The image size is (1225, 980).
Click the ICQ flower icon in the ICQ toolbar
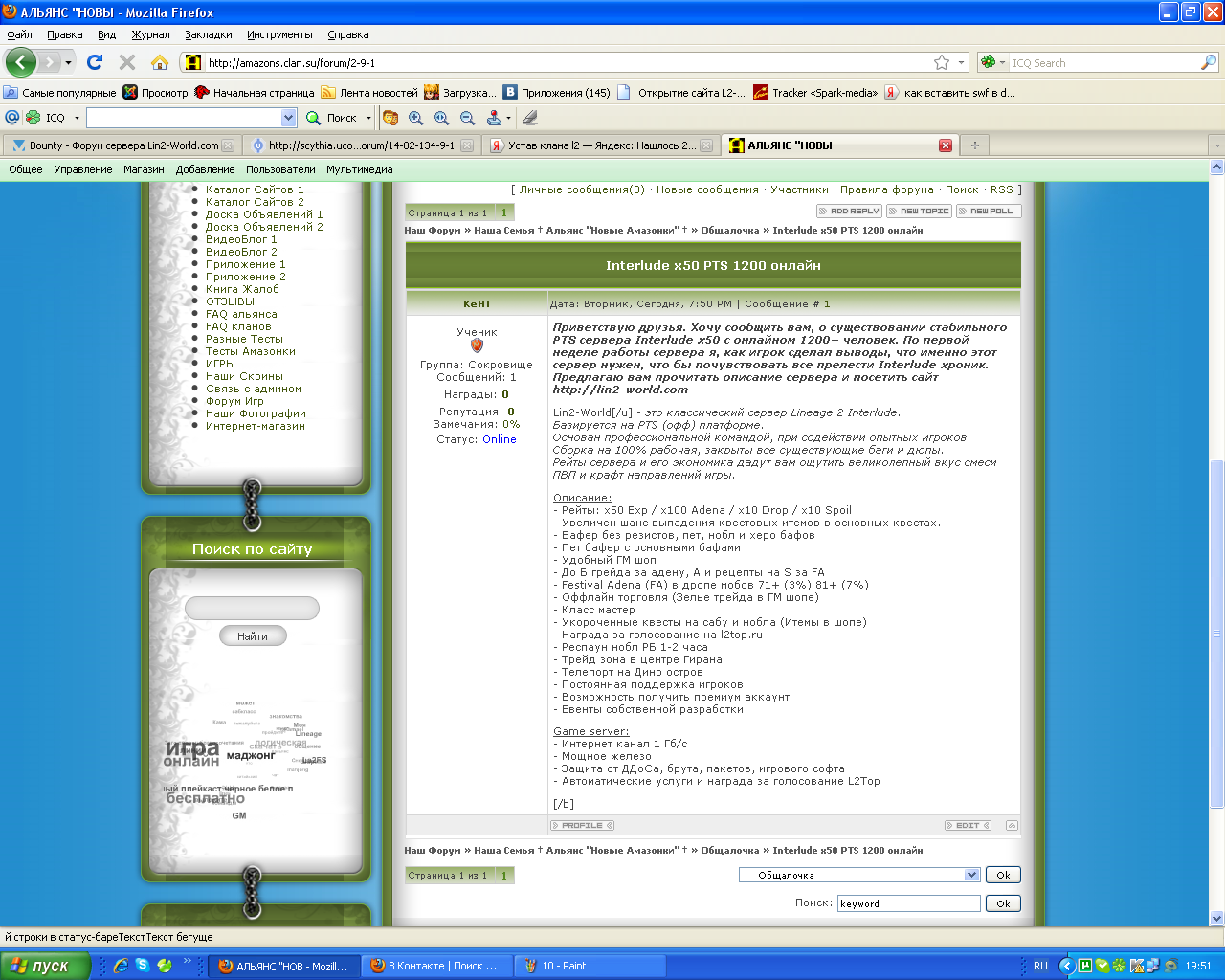[33, 118]
